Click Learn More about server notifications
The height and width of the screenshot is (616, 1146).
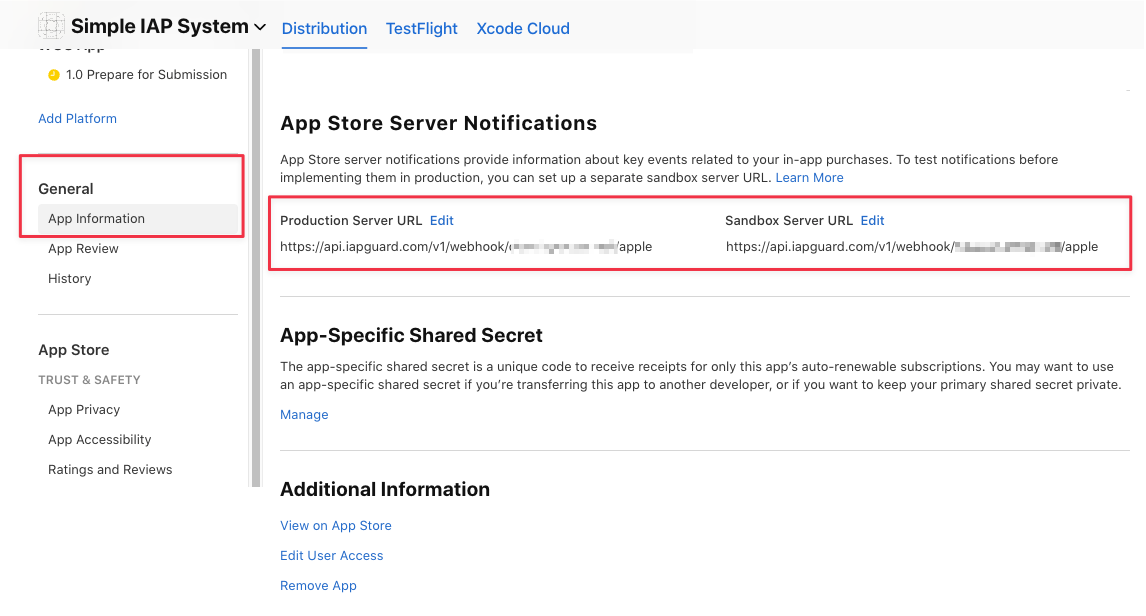tap(809, 178)
